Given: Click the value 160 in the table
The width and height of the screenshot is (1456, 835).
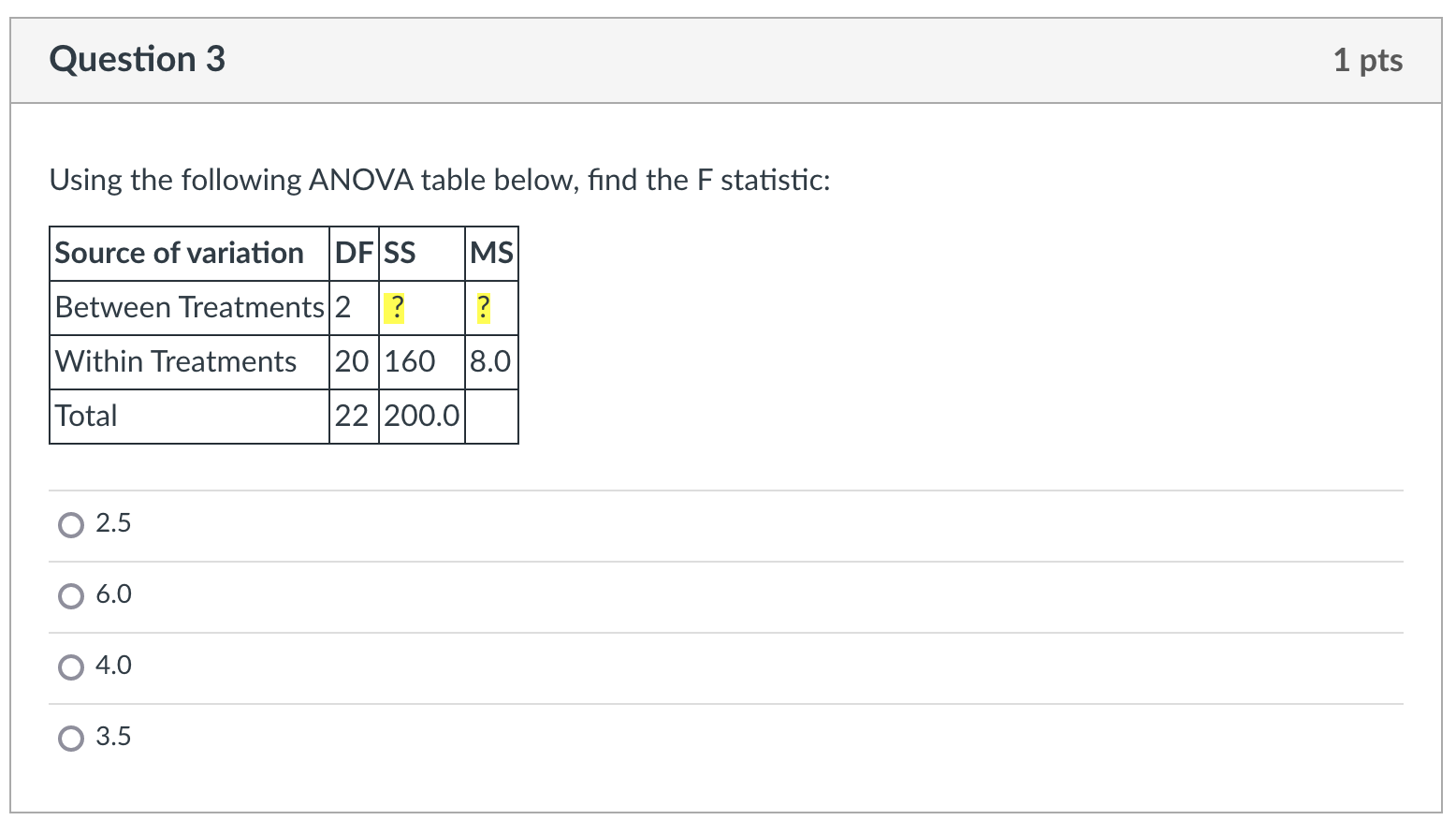Looking at the screenshot, I should [408, 361].
